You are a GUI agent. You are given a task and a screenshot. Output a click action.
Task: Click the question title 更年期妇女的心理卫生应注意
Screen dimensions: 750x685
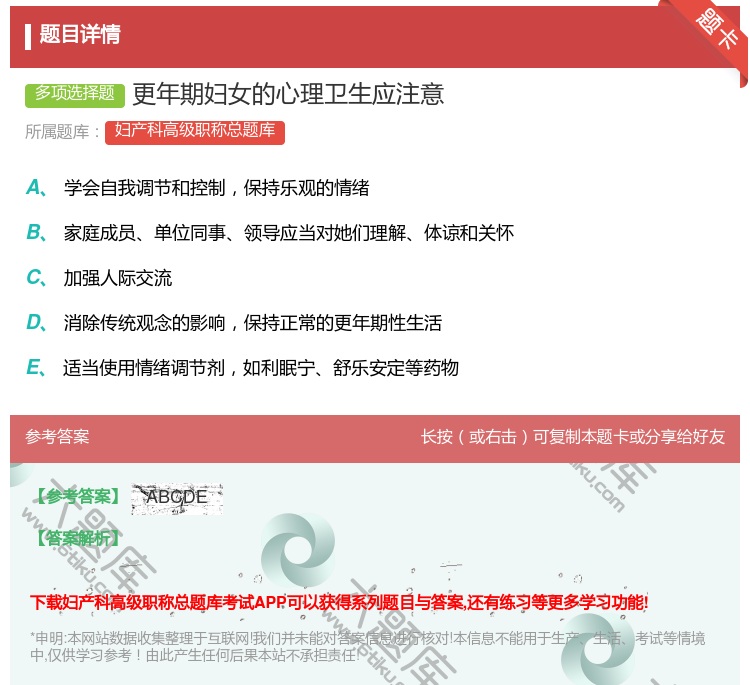click(288, 94)
